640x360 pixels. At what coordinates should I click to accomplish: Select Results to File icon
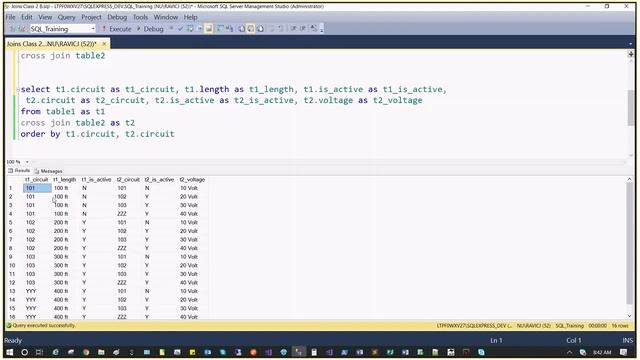coord(260,29)
